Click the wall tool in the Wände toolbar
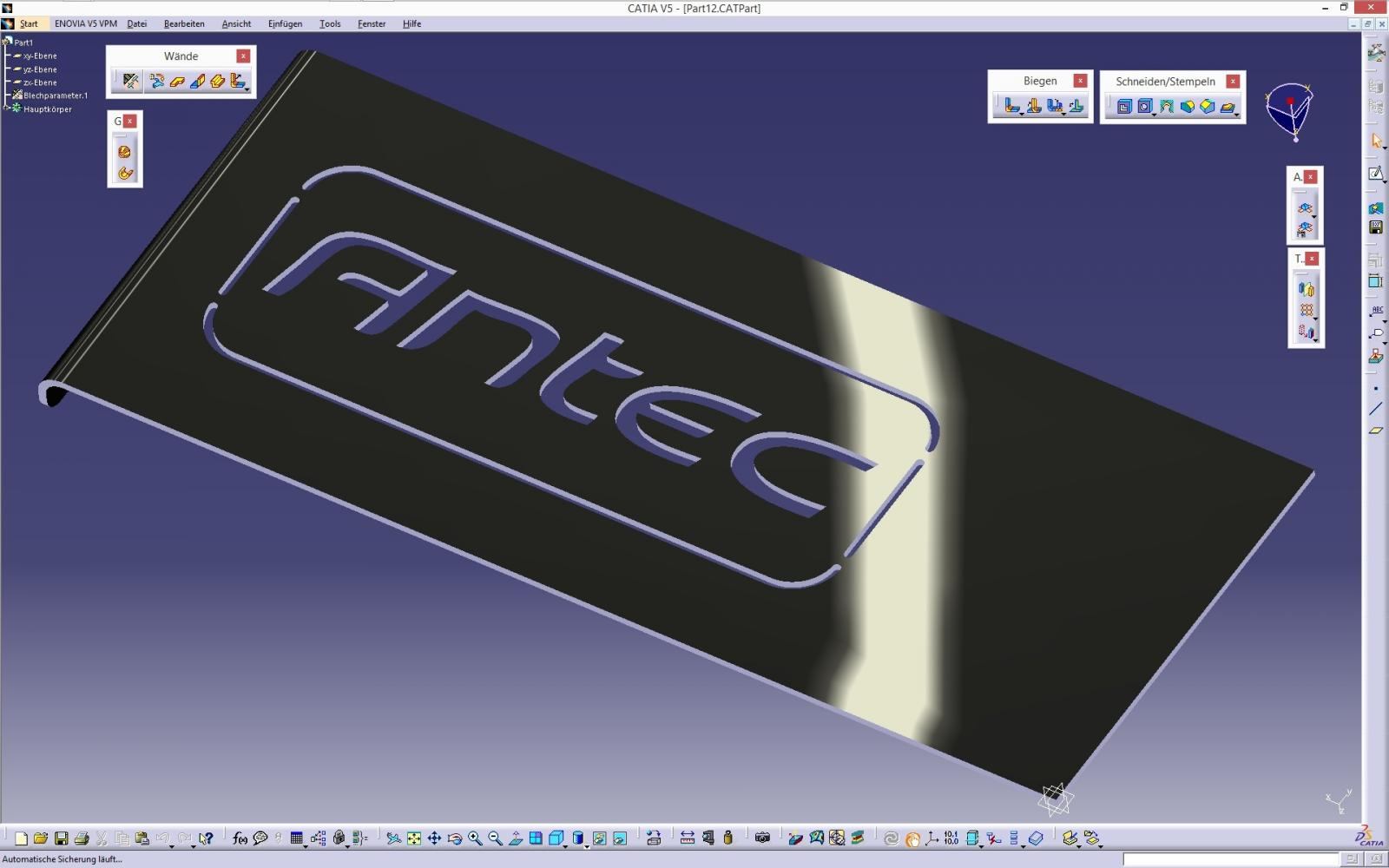1389x868 pixels. click(177, 82)
